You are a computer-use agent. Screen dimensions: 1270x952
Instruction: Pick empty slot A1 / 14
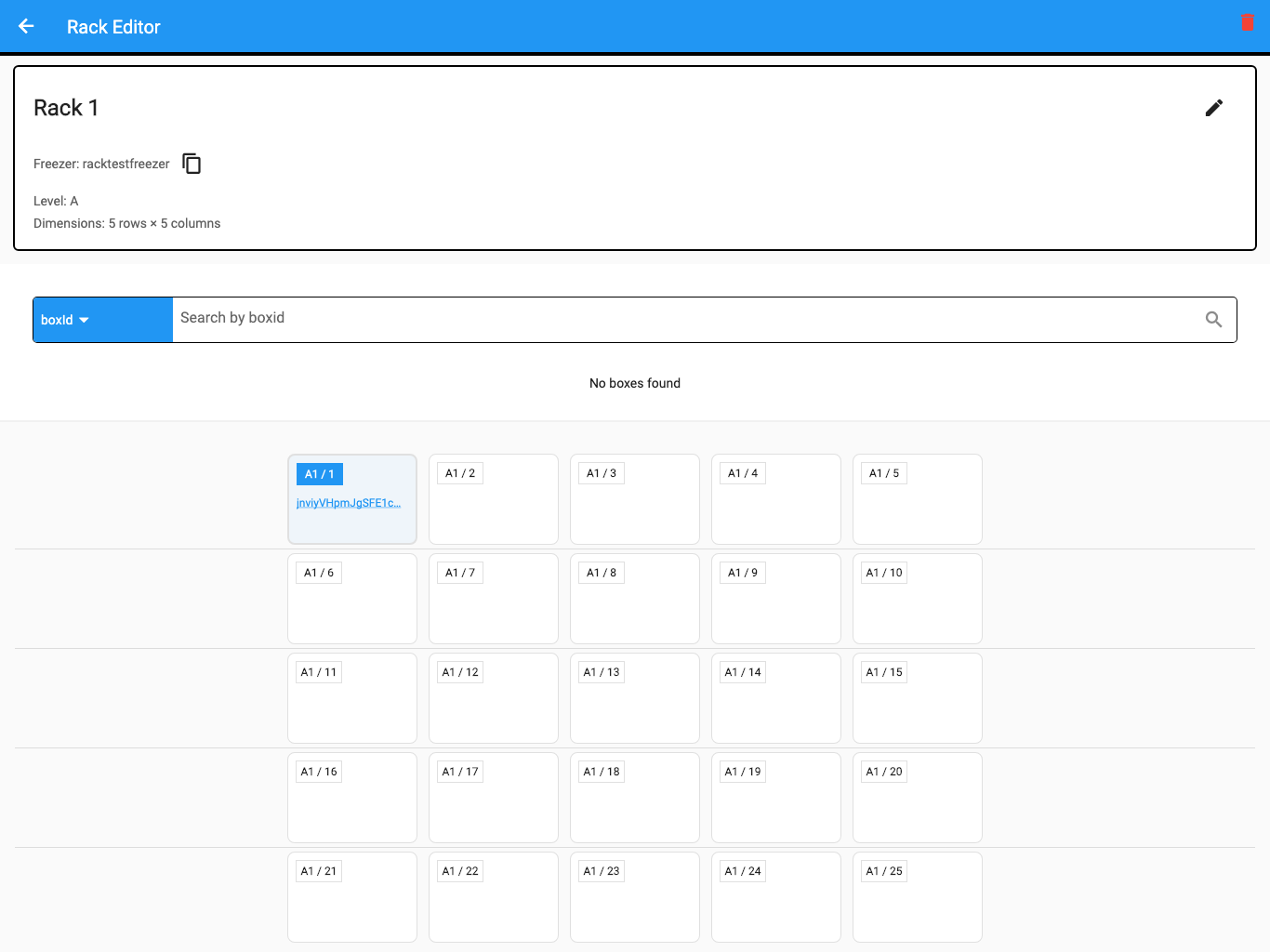776,698
